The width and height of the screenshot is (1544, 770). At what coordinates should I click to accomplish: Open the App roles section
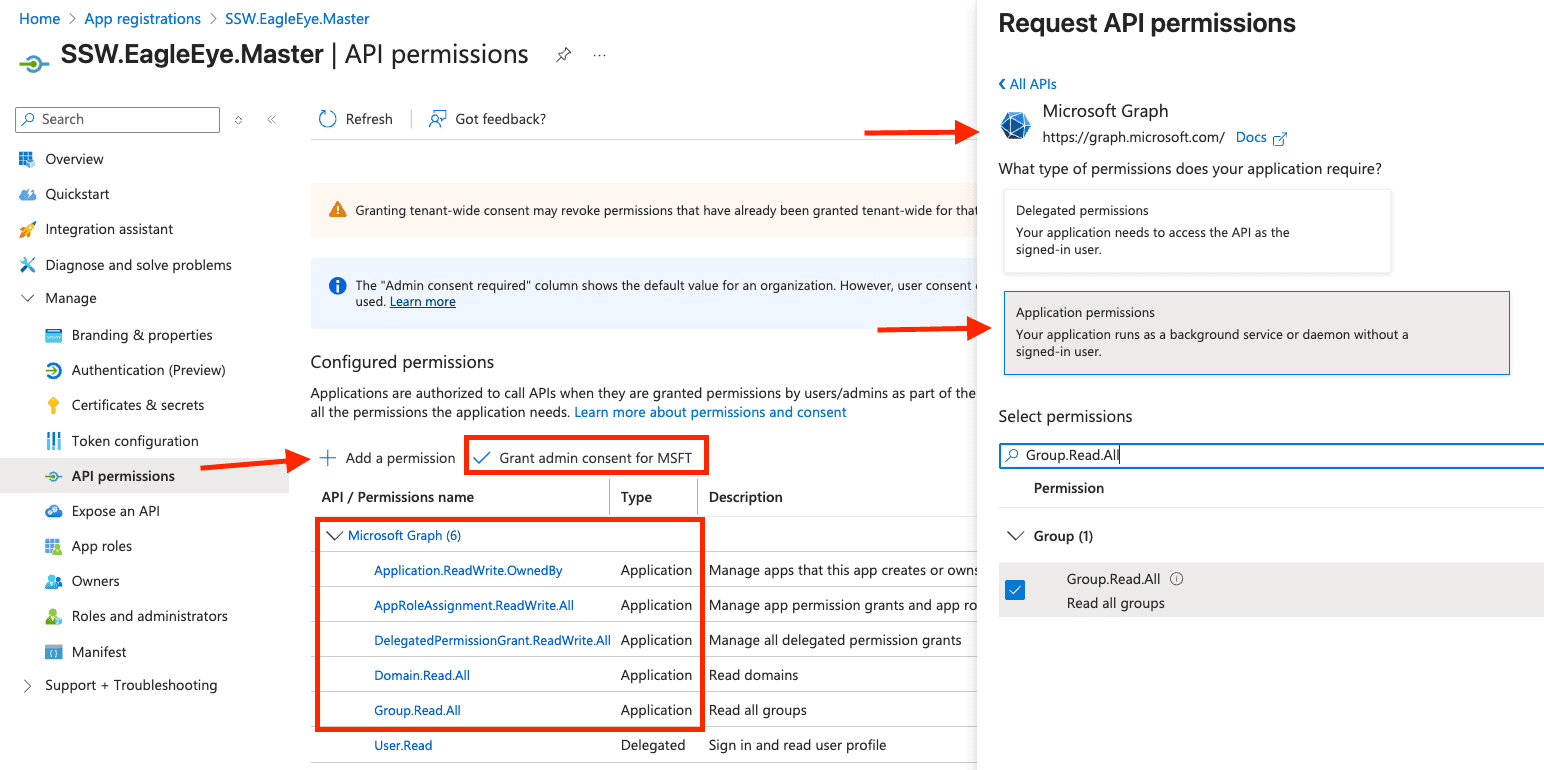[103, 546]
